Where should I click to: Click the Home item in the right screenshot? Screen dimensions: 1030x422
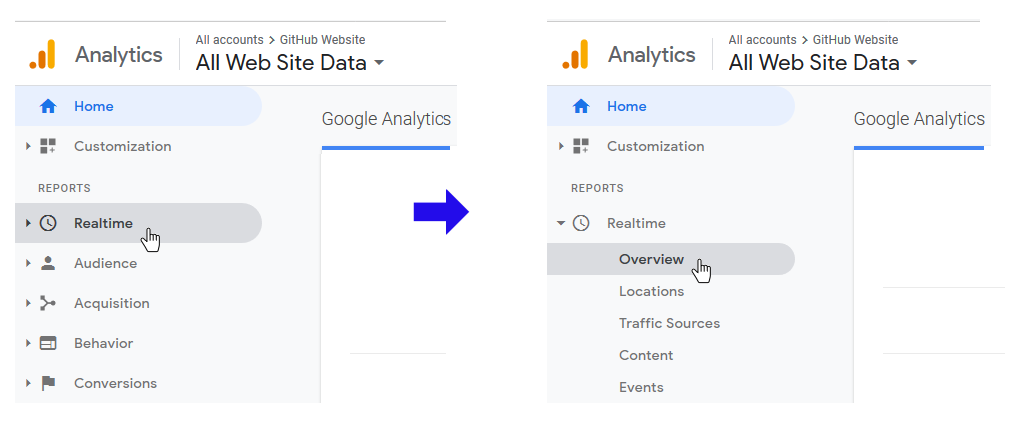click(626, 106)
